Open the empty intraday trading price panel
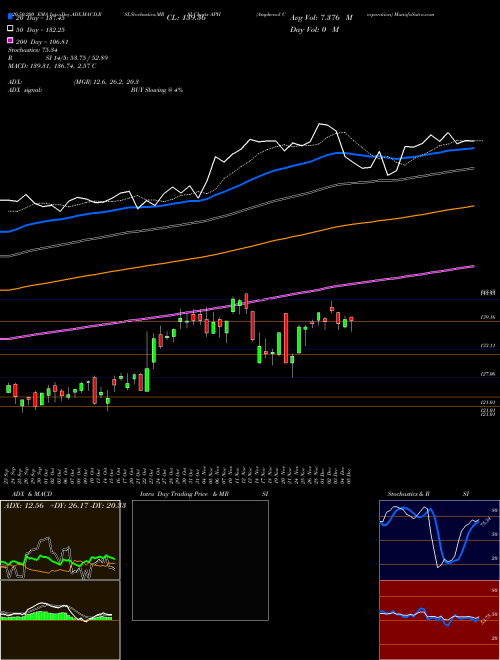 coord(200,560)
